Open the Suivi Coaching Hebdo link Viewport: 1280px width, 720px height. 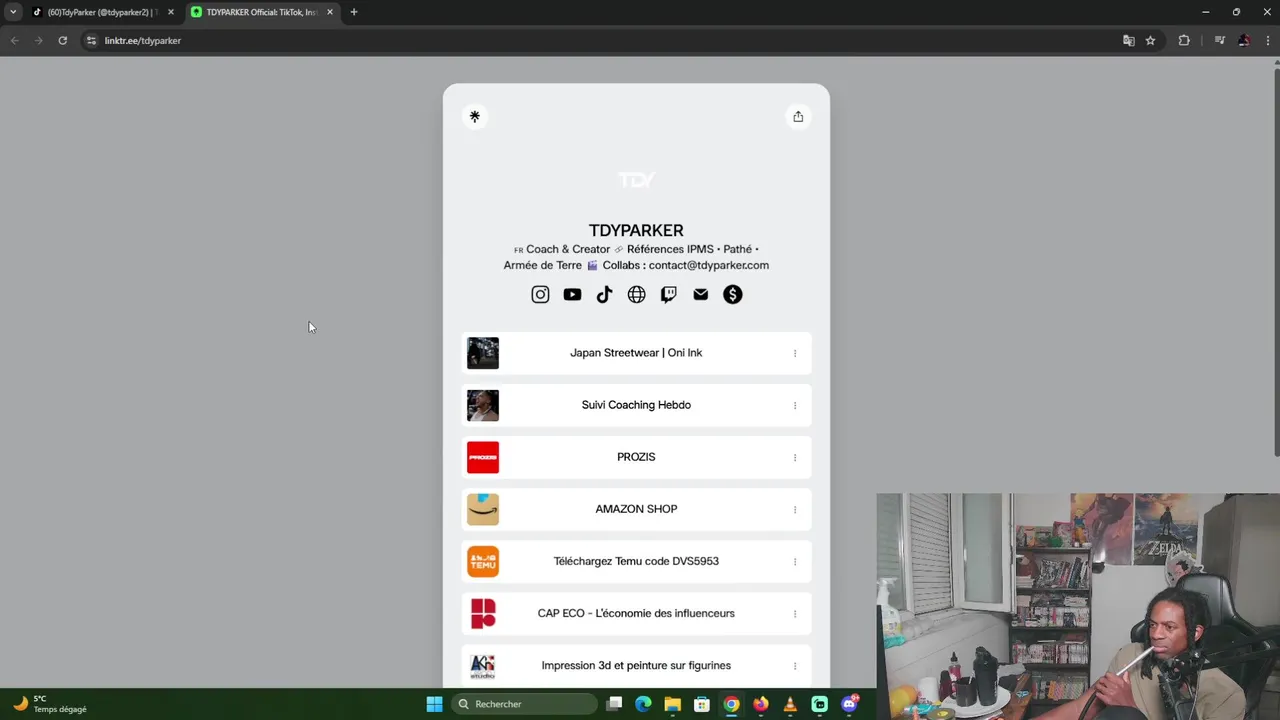(636, 405)
